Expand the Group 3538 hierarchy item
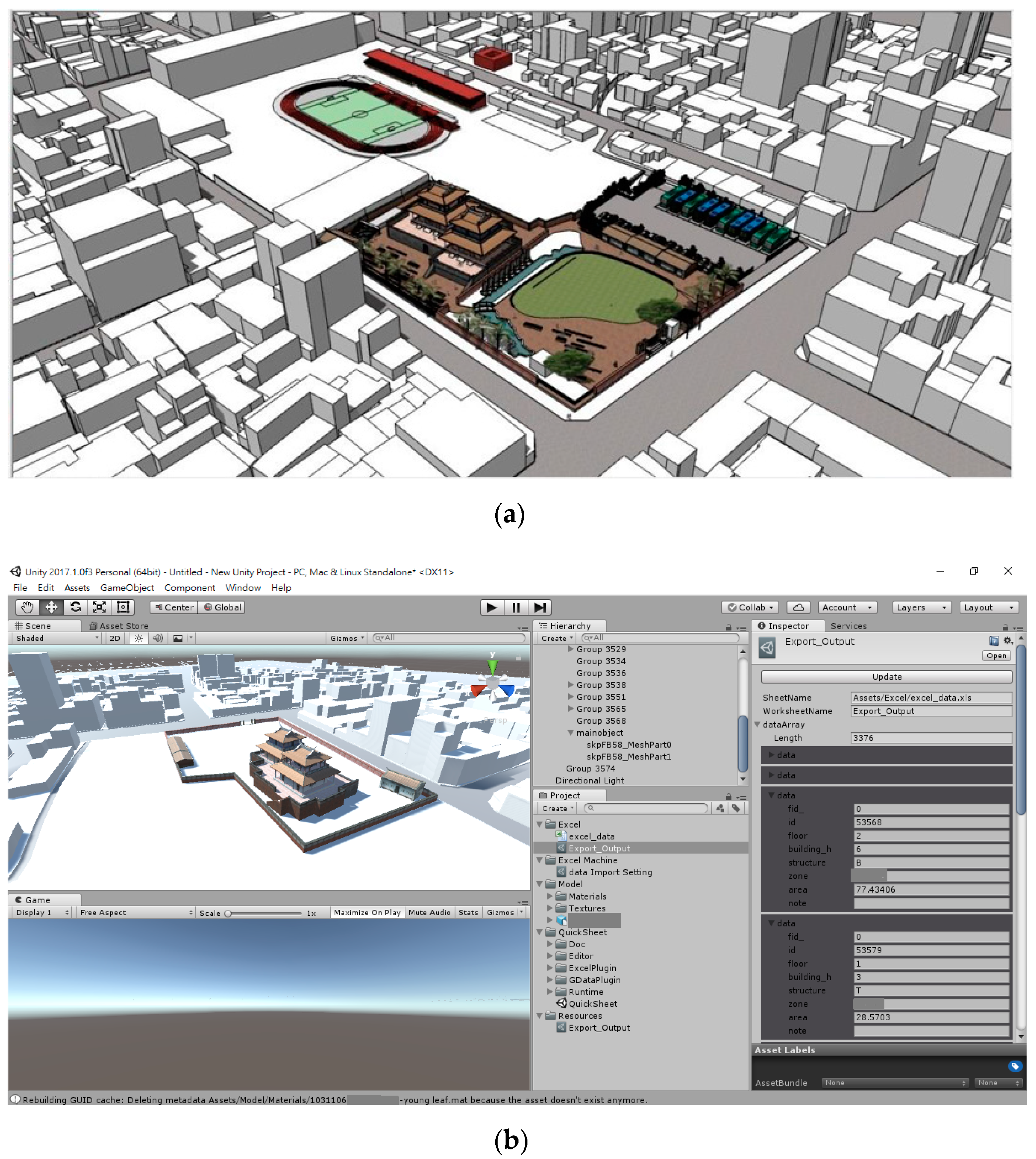This screenshot has height=1159, width=1036. pyautogui.click(x=570, y=686)
